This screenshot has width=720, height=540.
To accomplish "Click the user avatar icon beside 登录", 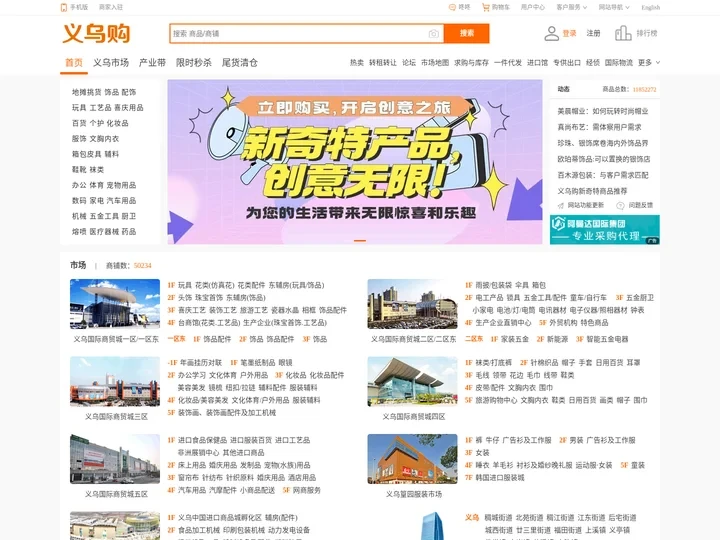I will (551, 33).
